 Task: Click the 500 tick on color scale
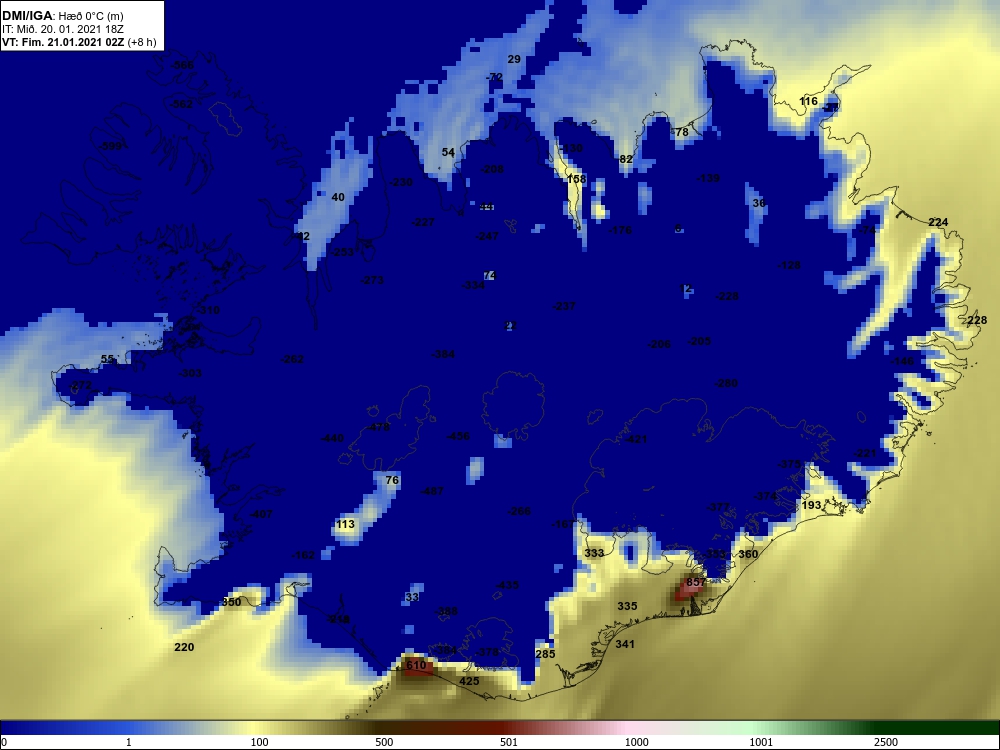pos(384,742)
